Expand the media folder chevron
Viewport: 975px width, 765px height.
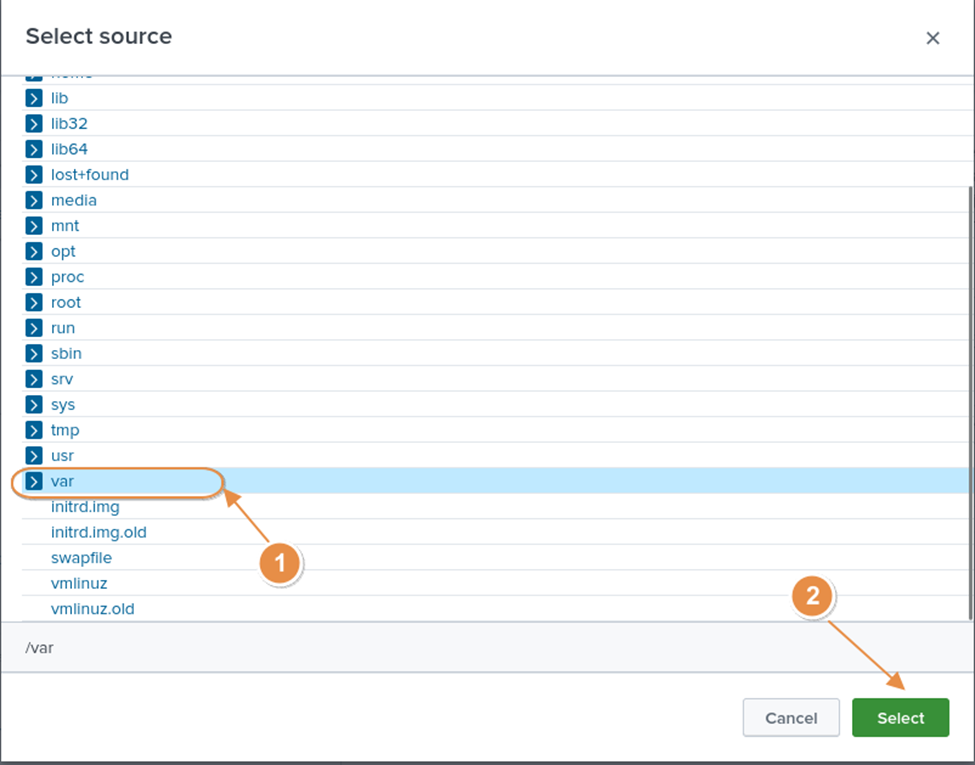point(34,200)
